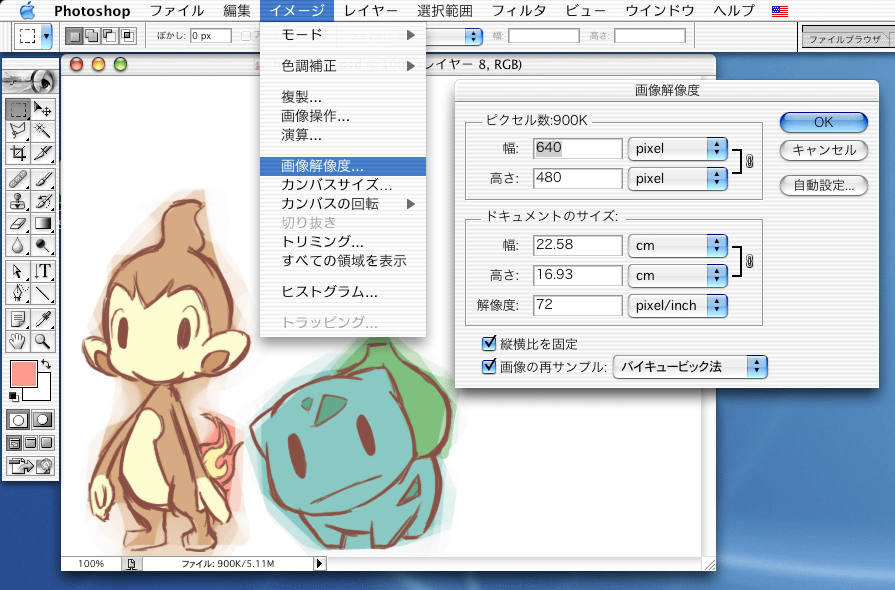Select the Notes tool
Image resolution: width=895 pixels, height=590 pixels.
coord(18,320)
